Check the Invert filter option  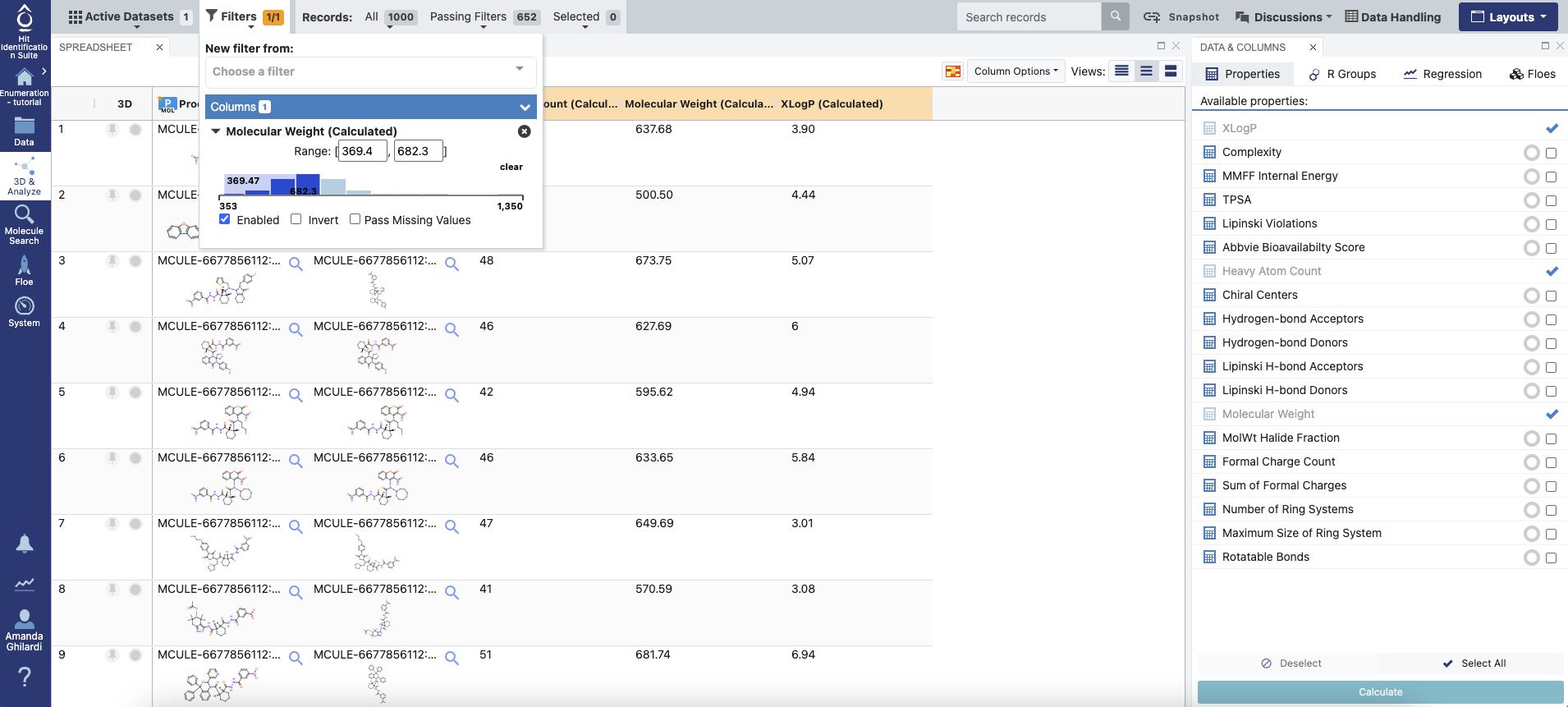click(296, 219)
